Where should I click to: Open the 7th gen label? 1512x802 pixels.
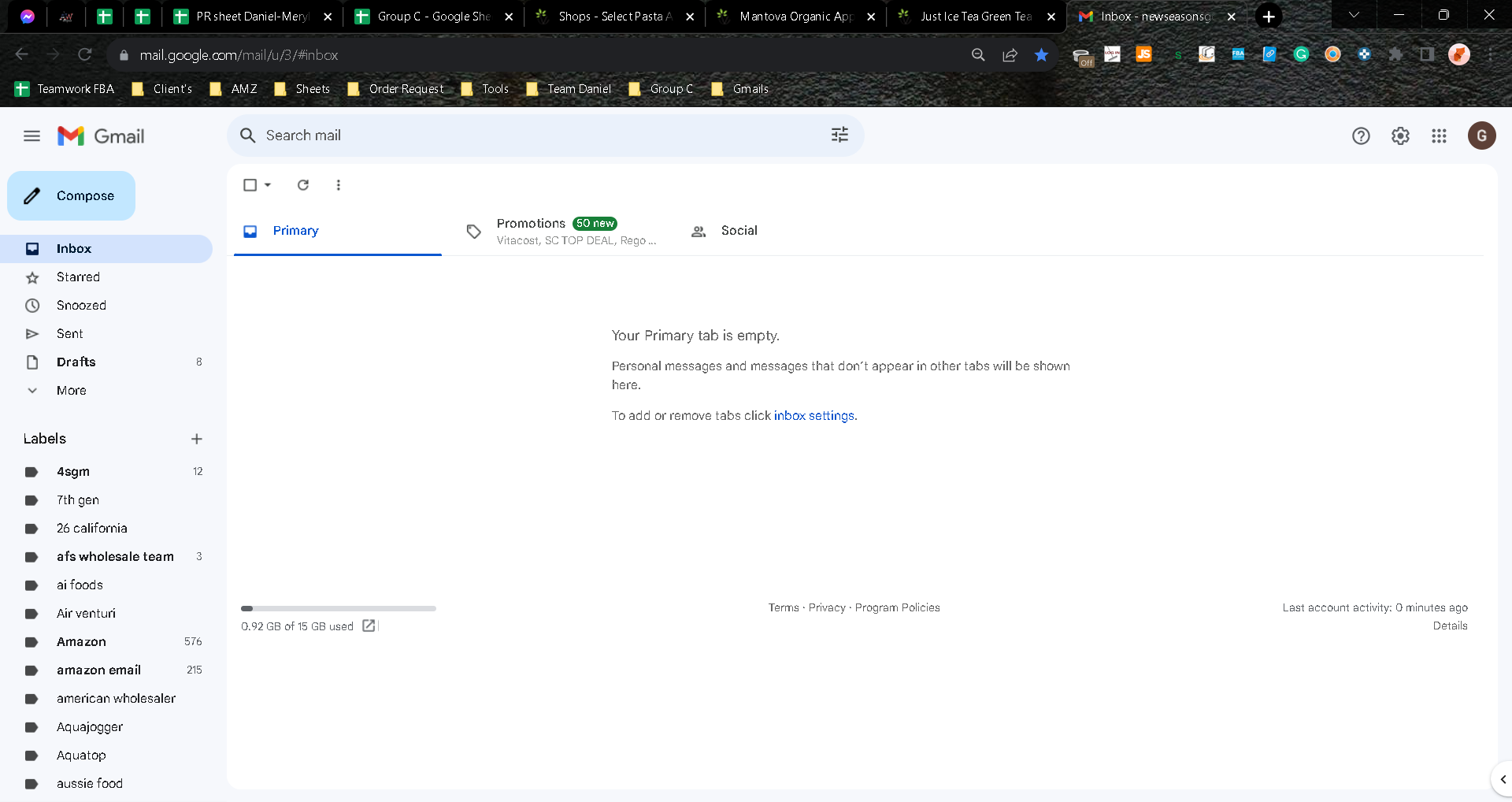[x=106, y=500]
